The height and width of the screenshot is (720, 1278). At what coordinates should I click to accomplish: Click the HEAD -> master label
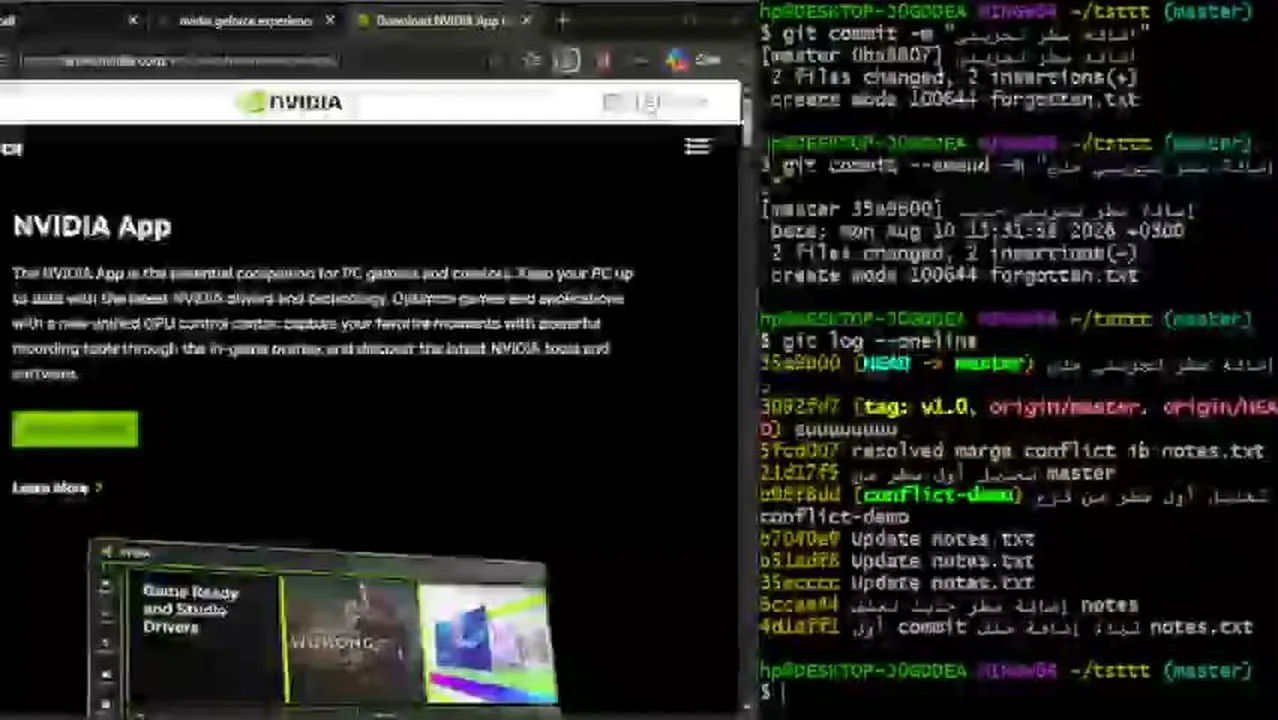[x=942, y=365]
